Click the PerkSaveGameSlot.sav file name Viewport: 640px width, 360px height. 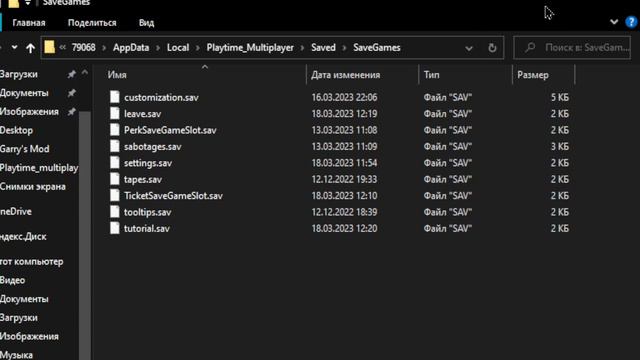(170, 130)
